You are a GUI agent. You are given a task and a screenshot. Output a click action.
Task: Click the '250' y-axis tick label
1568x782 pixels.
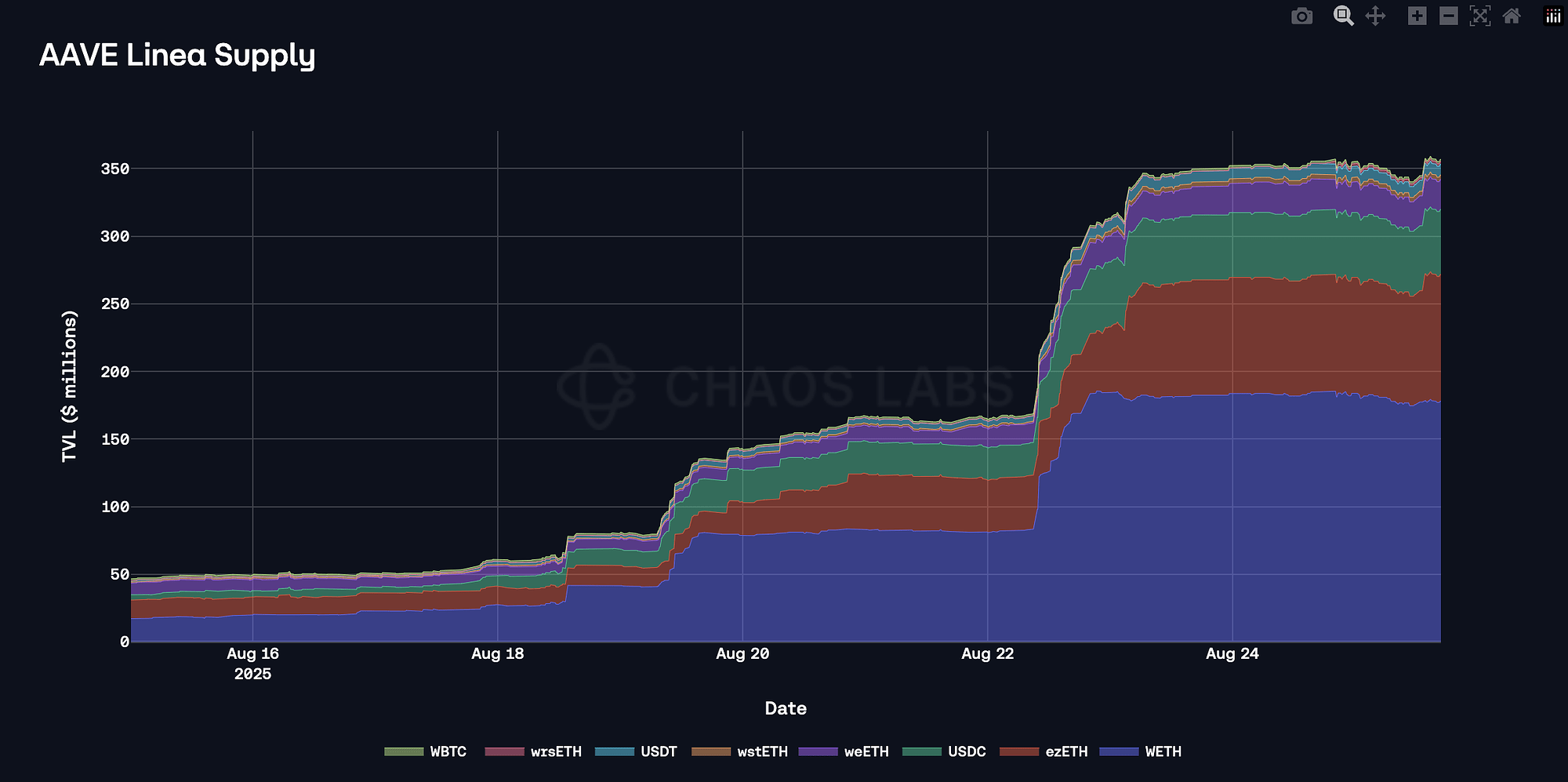(x=114, y=304)
